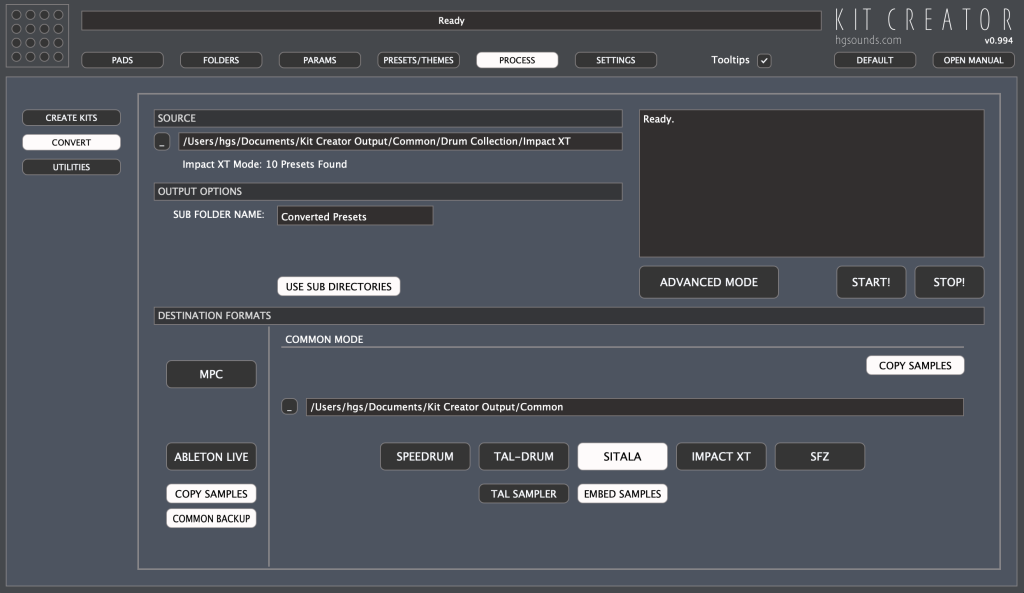The width and height of the screenshot is (1024, 593).
Task: Select CREATE KITS in sidebar
Action: [71, 118]
